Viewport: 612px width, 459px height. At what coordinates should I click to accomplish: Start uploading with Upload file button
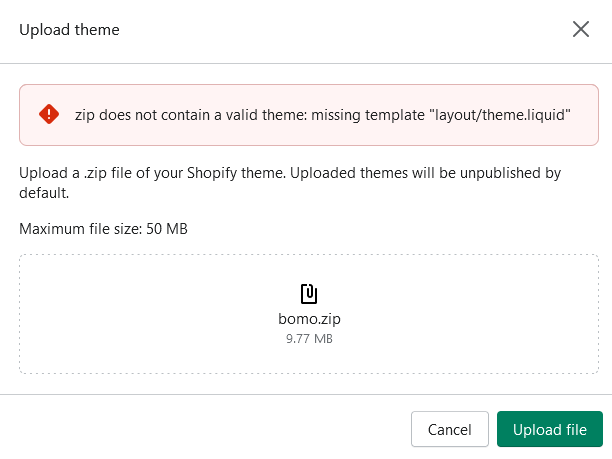(x=550, y=429)
